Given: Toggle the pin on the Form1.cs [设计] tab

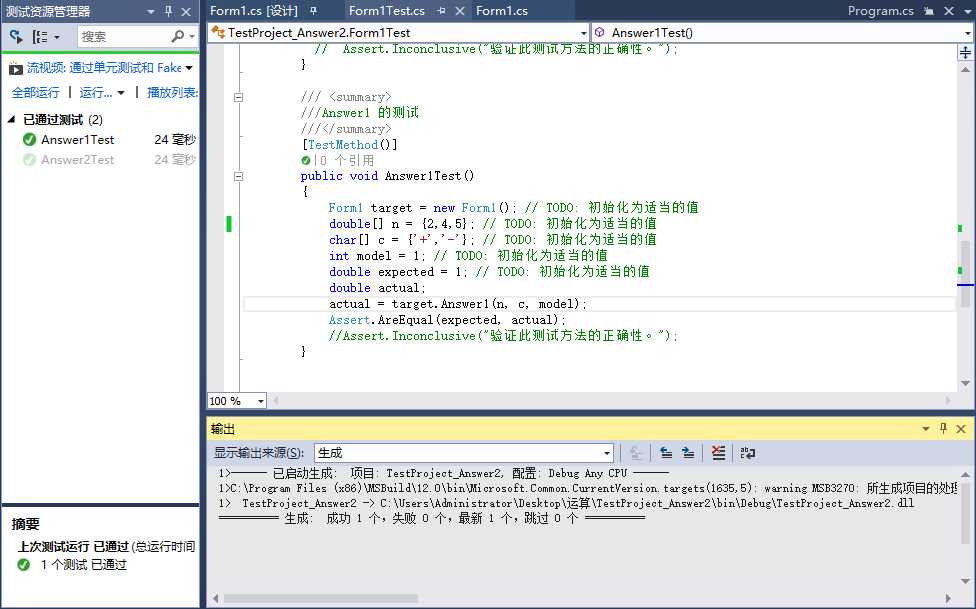Looking at the screenshot, I should pos(314,11).
